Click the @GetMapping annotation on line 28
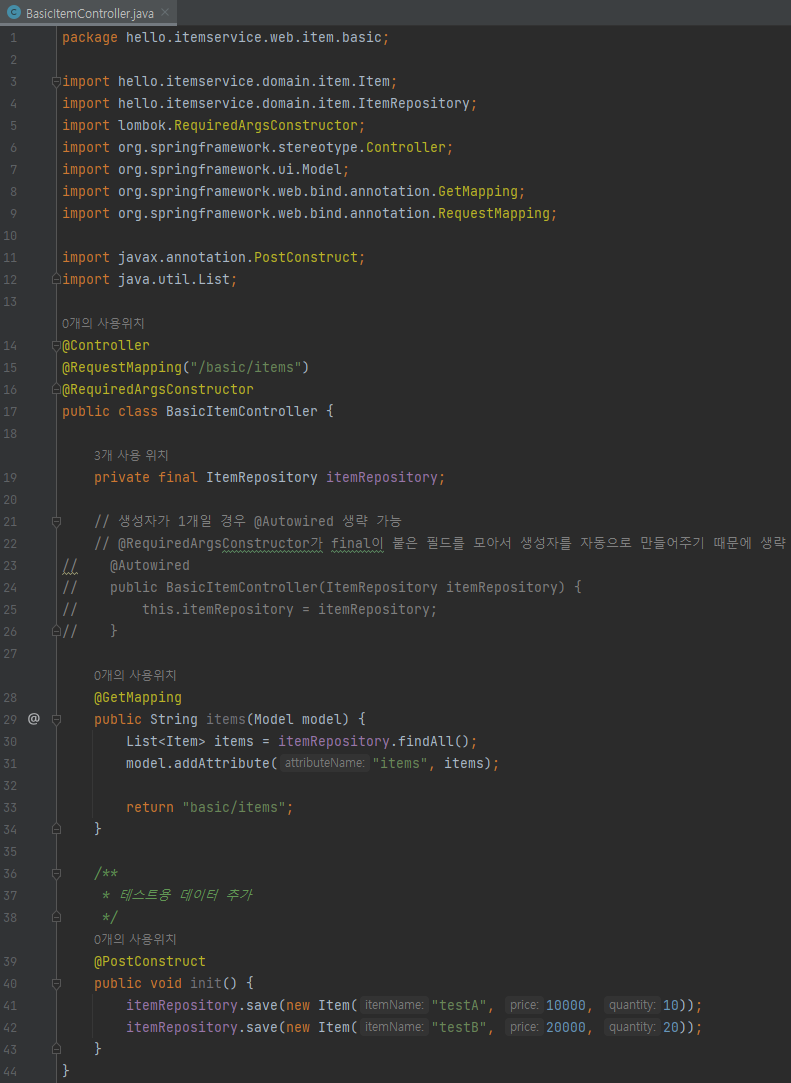Screen dimensions: 791x1083 point(138,698)
